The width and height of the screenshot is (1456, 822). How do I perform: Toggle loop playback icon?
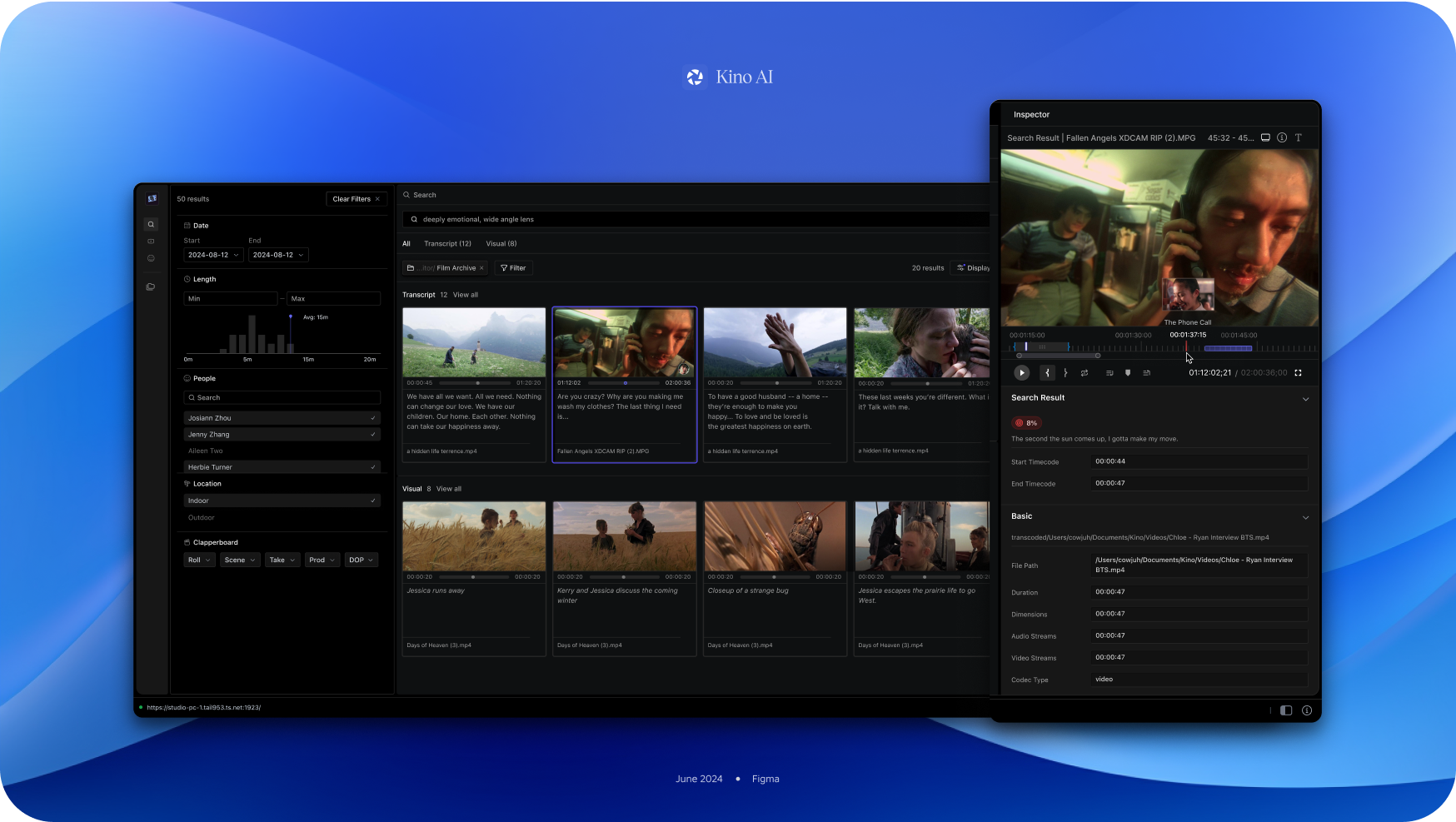click(1085, 373)
